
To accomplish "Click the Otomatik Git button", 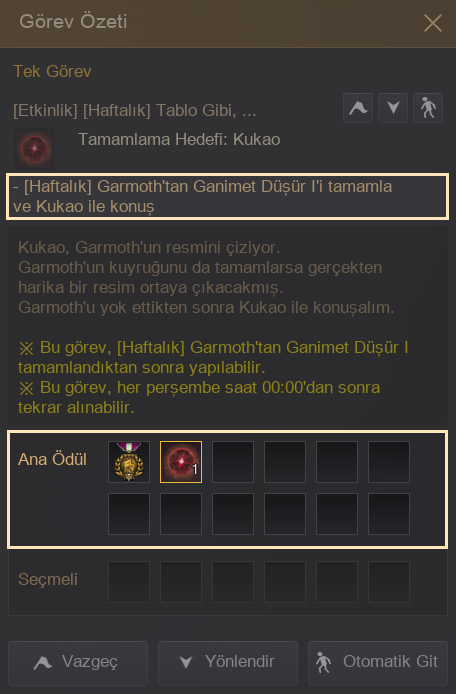I will 378,663.
